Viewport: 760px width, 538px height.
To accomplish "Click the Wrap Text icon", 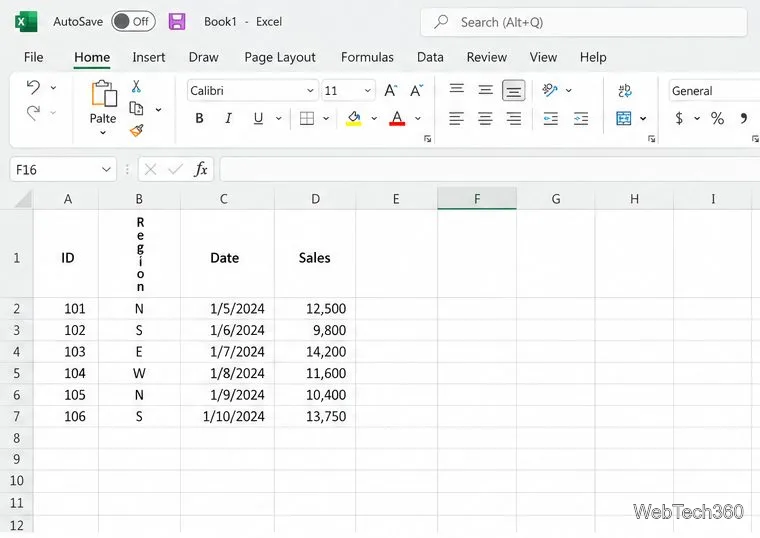I will (625, 91).
